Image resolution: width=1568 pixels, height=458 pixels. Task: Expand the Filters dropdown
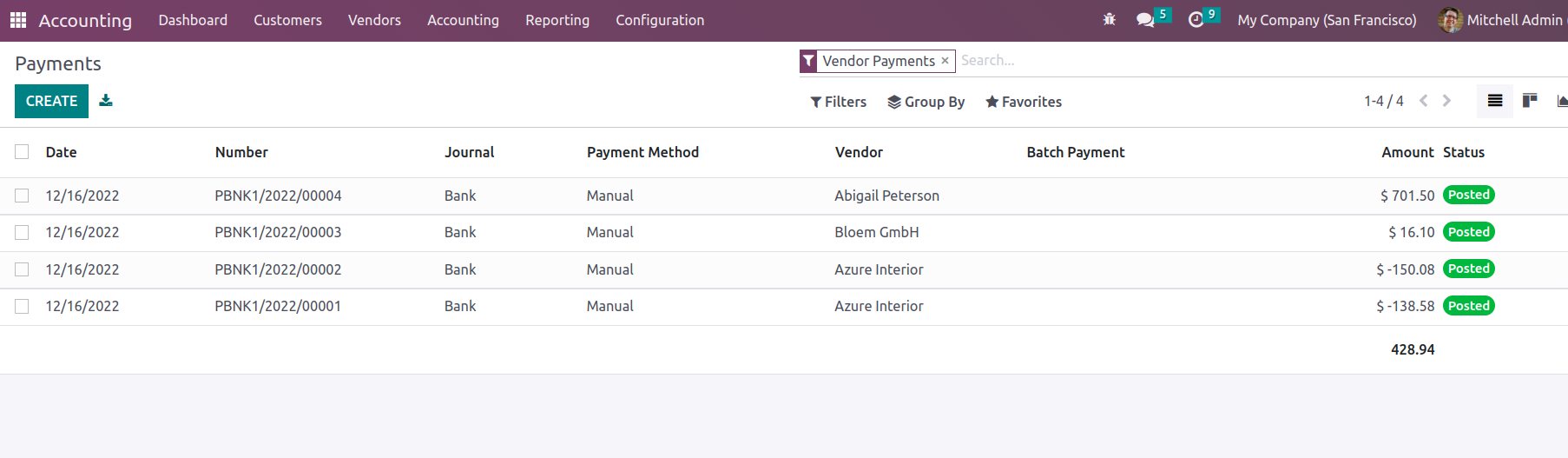coord(839,102)
